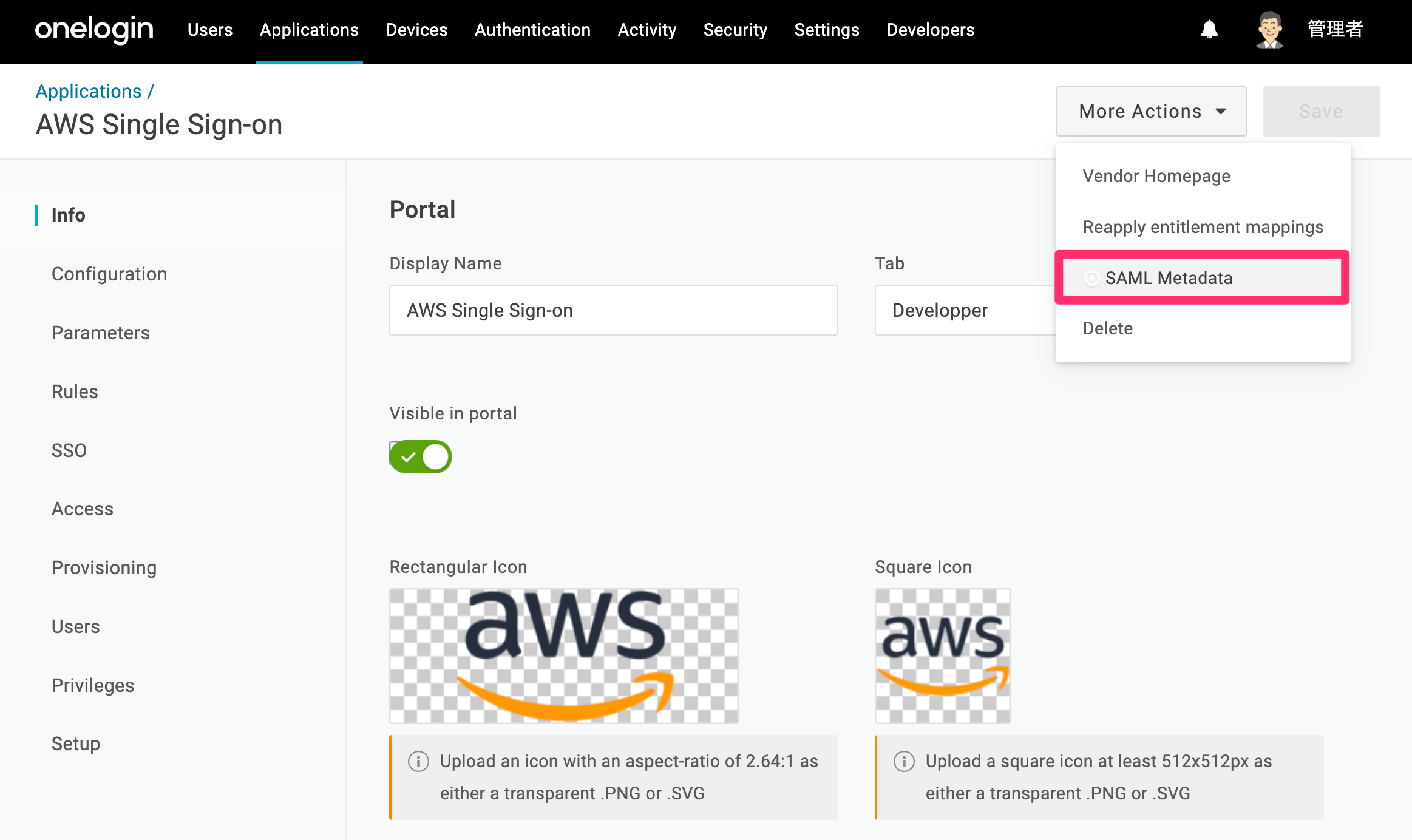Switch to the sidebar Users tab
The width and height of the screenshot is (1412, 840).
click(76, 626)
